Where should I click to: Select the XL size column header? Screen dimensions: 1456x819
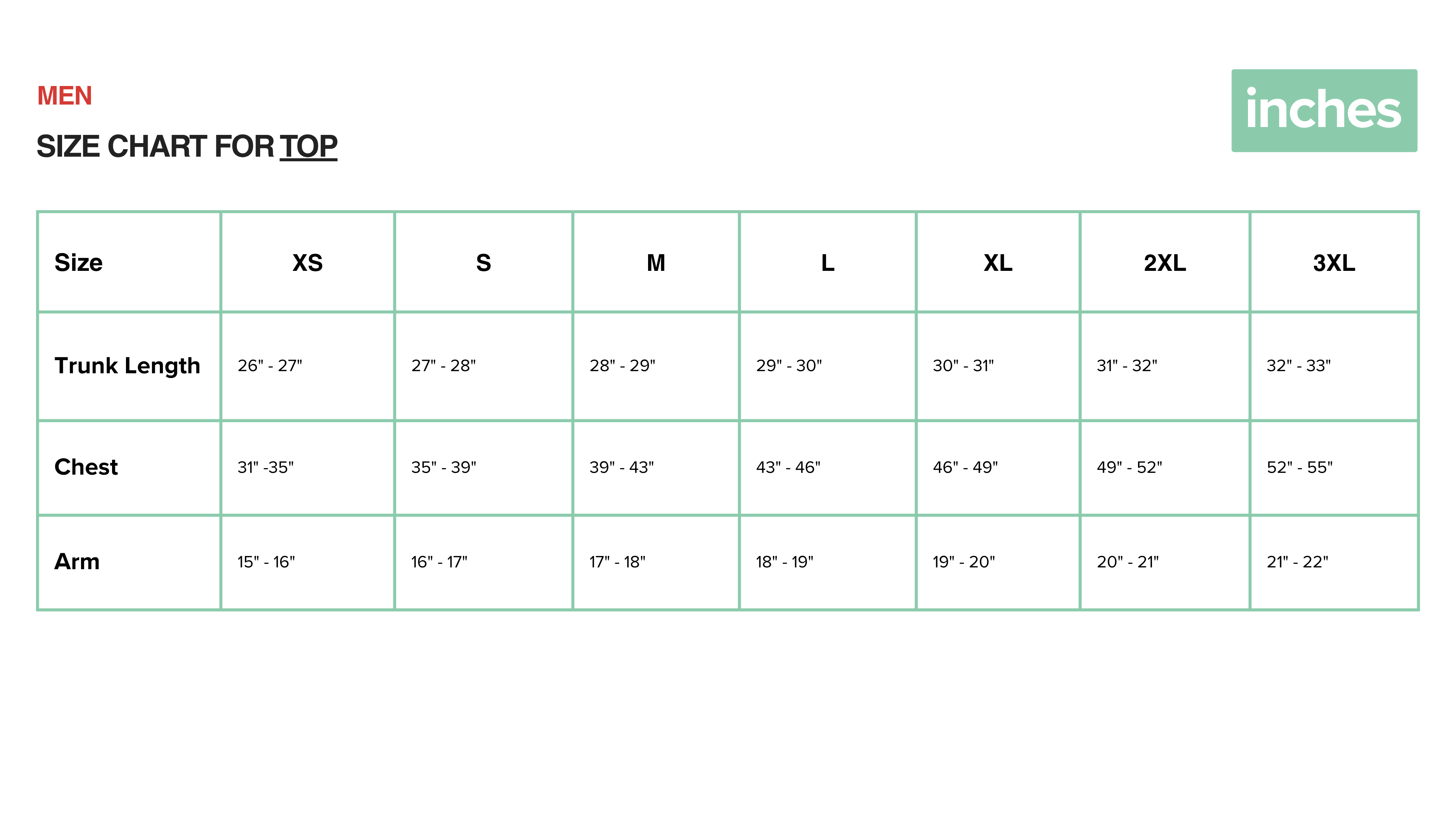tap(997, 263)
